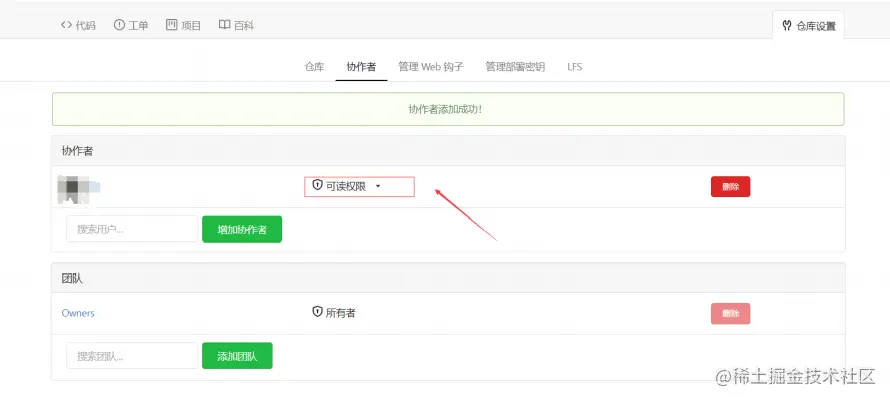
Task: Click the dropdown caret next to 可读权限
Action: [x=378, y=186]
